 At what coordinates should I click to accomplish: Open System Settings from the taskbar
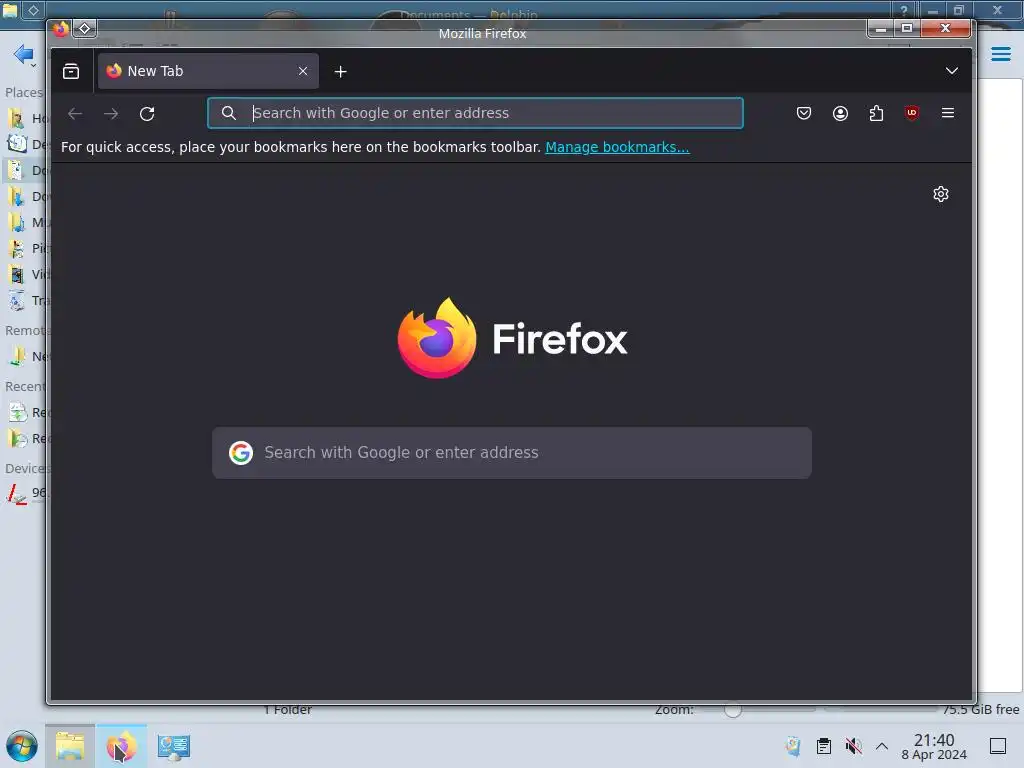coord(174,746)
